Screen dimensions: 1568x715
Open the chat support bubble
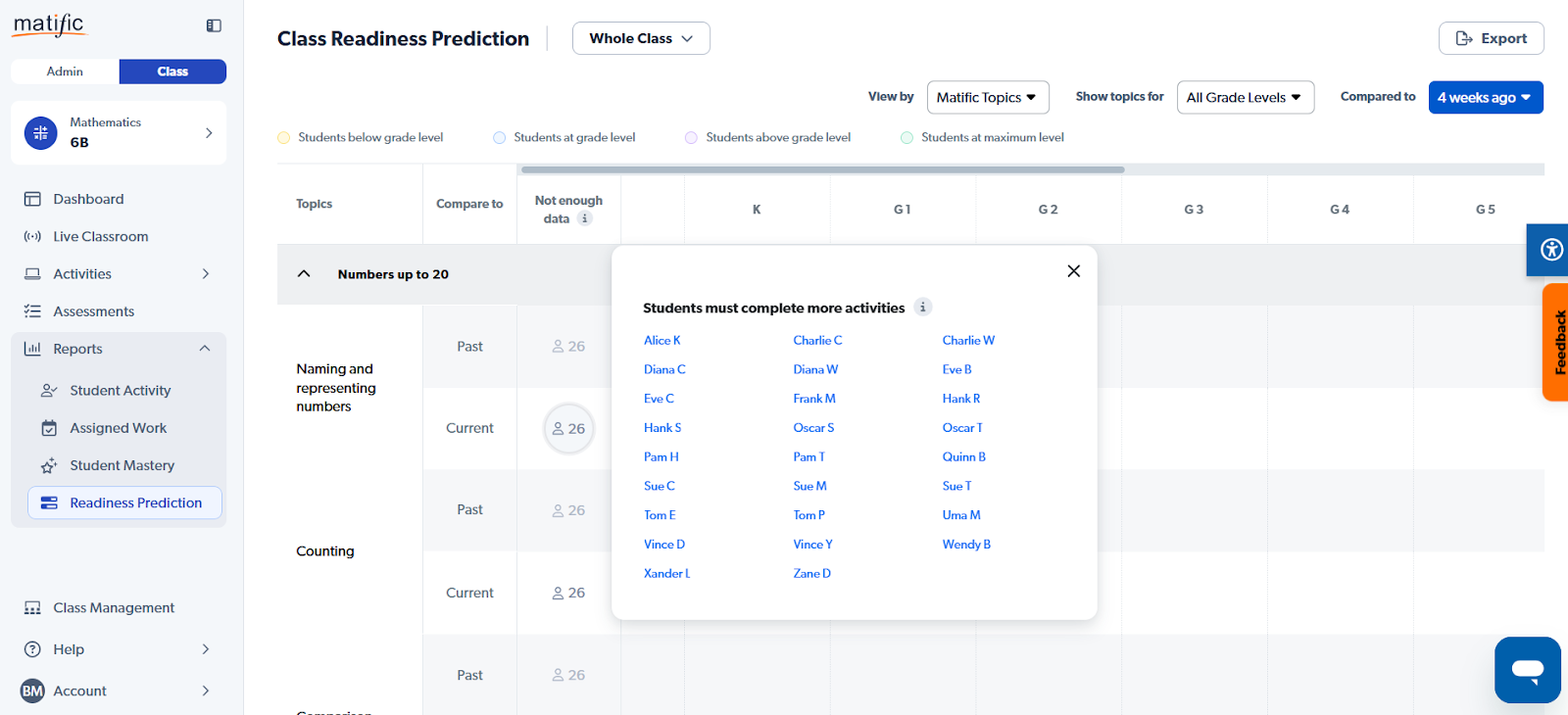coord(1527,670)
